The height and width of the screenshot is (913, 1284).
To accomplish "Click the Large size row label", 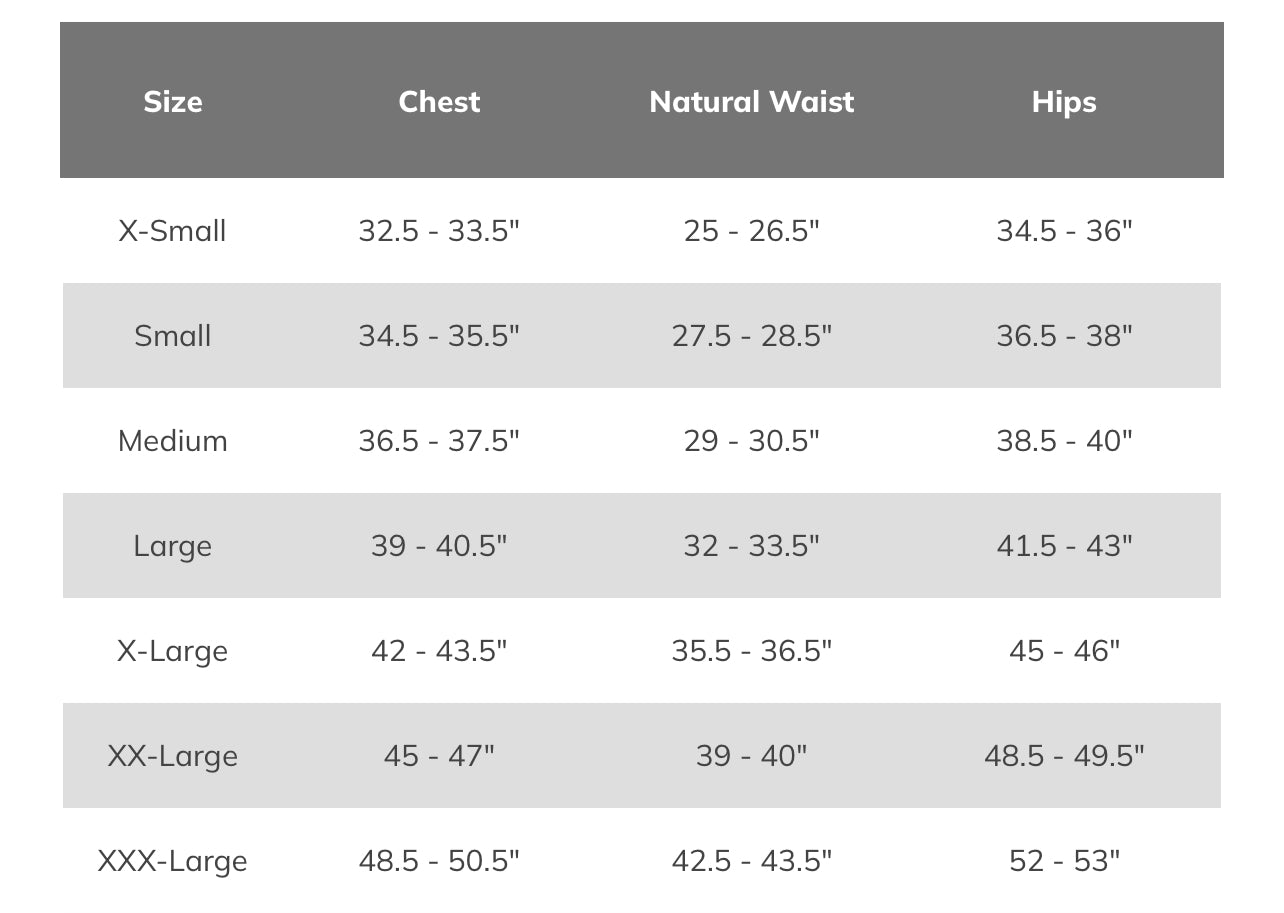I will point(173,546).
